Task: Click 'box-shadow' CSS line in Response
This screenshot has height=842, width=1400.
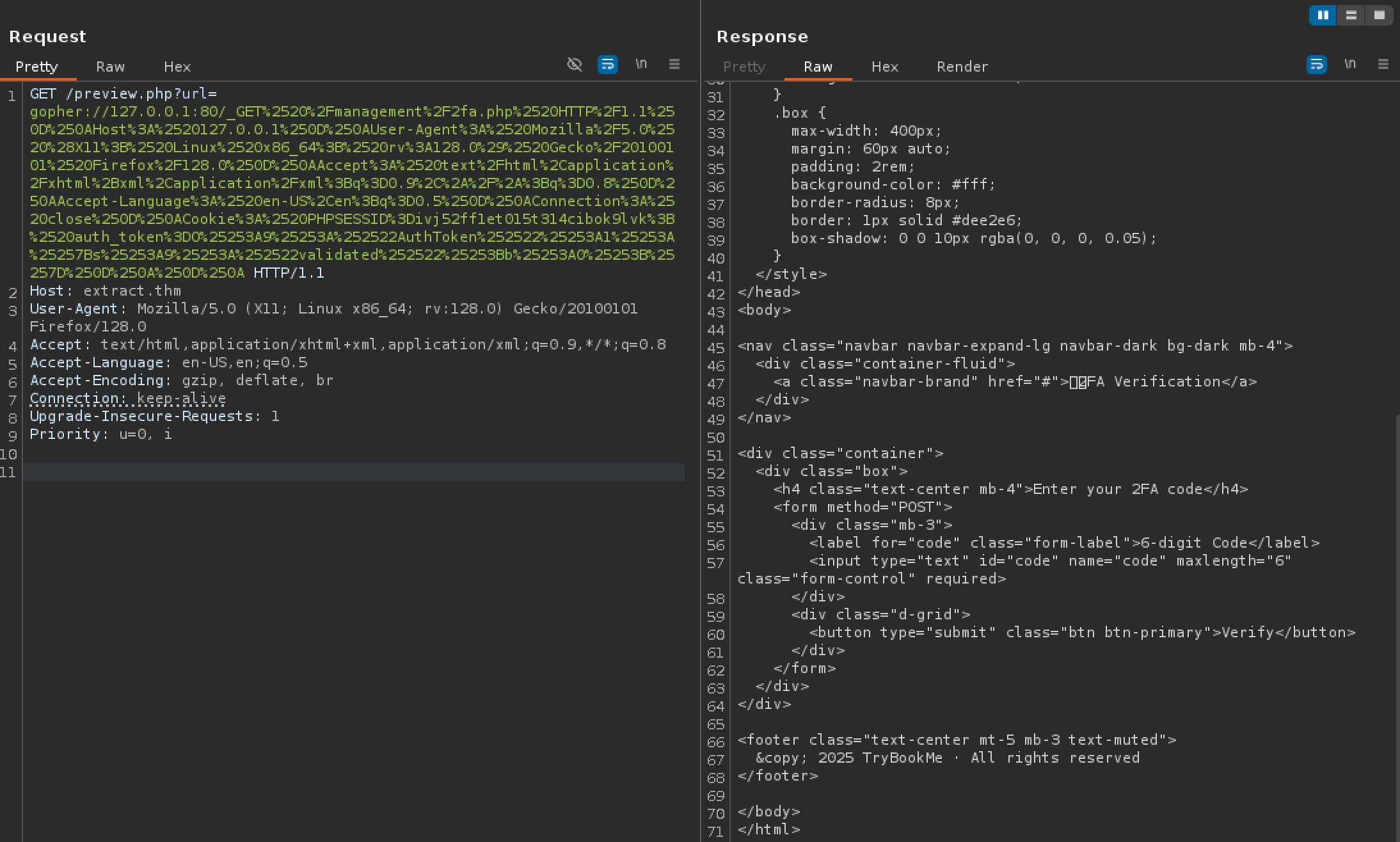Action: pos(974,238)
